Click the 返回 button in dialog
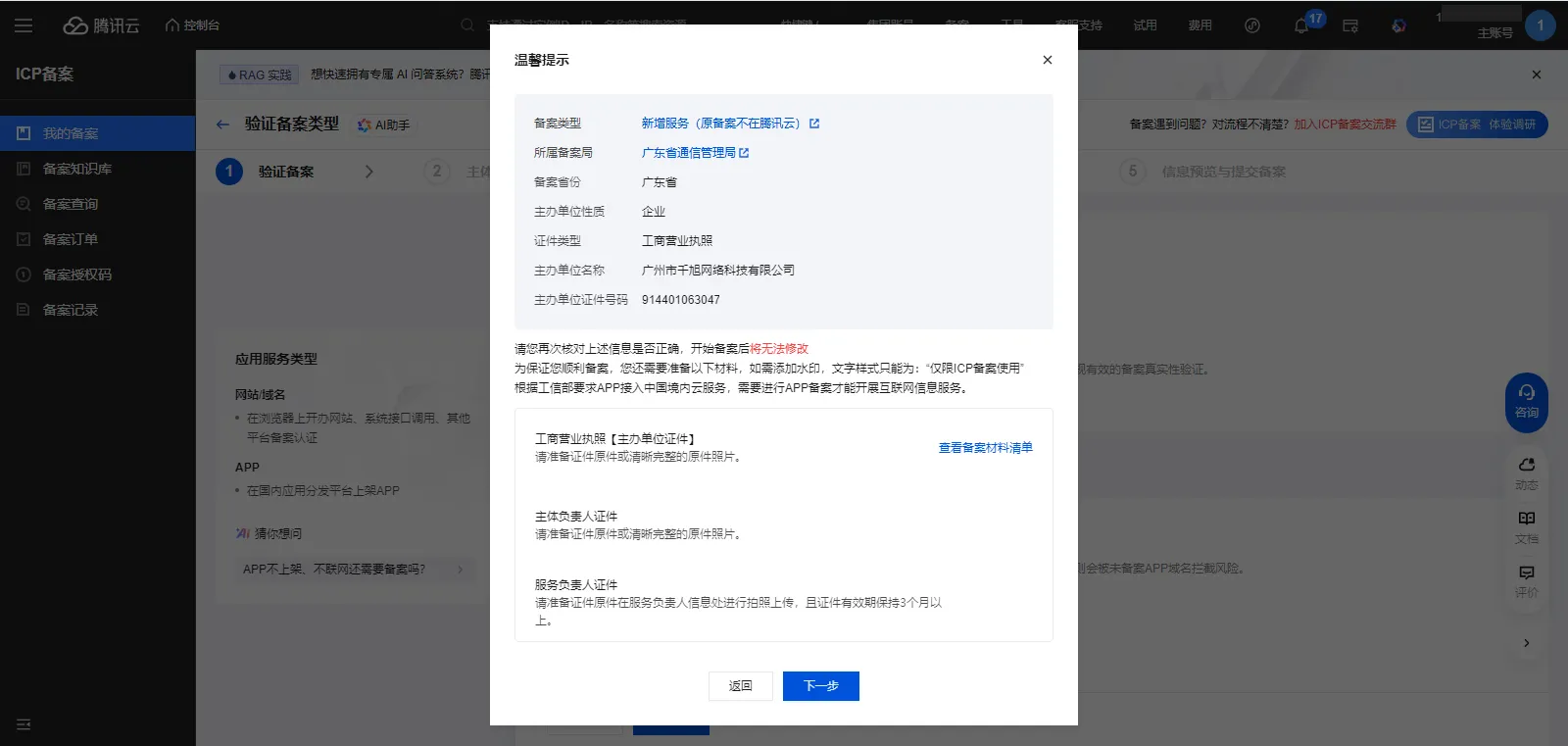This screenshot has height=746, width=1568. point(740,686)
